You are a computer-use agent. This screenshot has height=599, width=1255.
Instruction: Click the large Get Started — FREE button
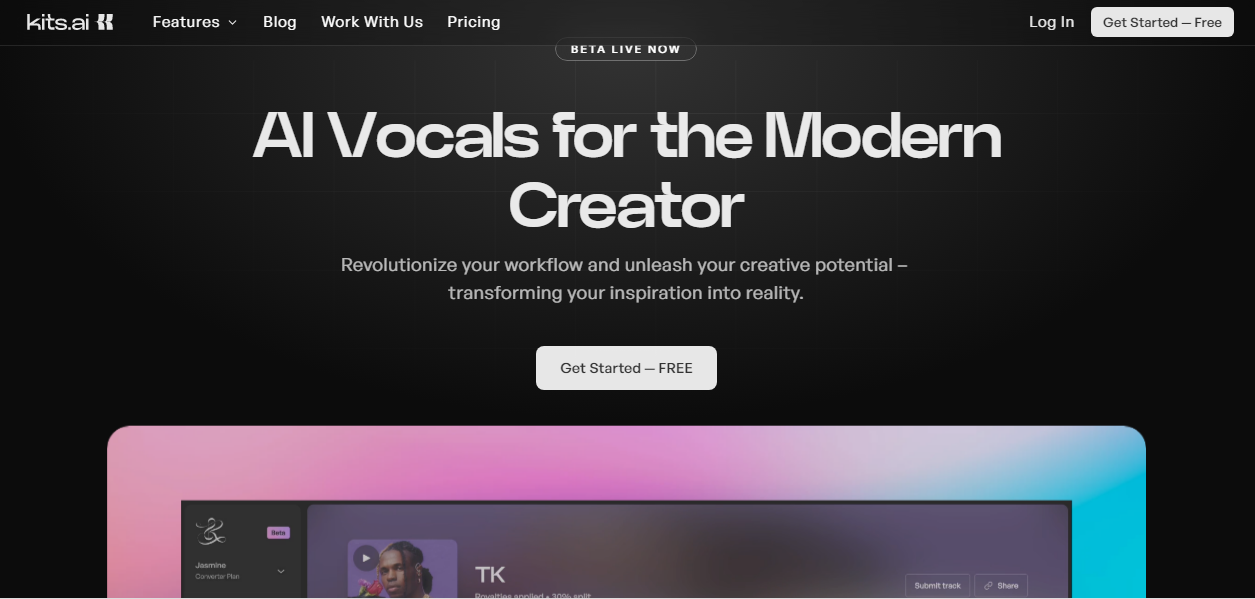(626, 368)
